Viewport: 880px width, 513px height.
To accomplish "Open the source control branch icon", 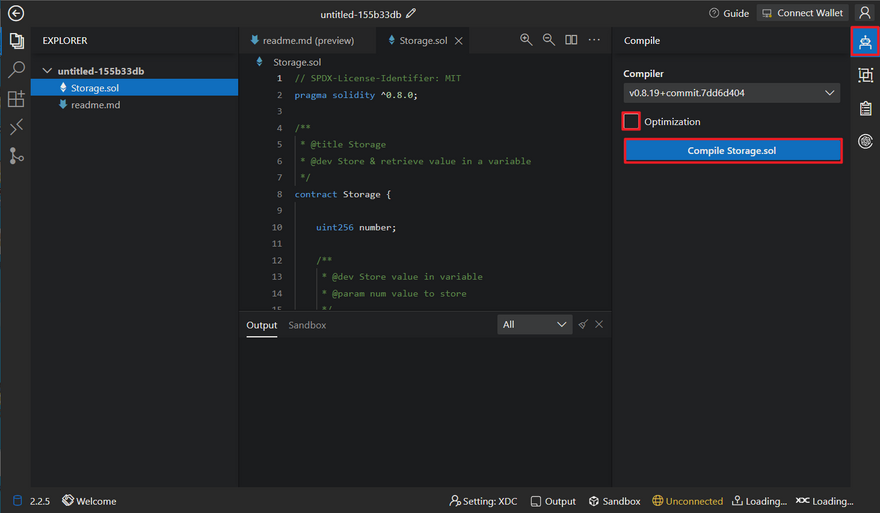I will pos(16,155).
